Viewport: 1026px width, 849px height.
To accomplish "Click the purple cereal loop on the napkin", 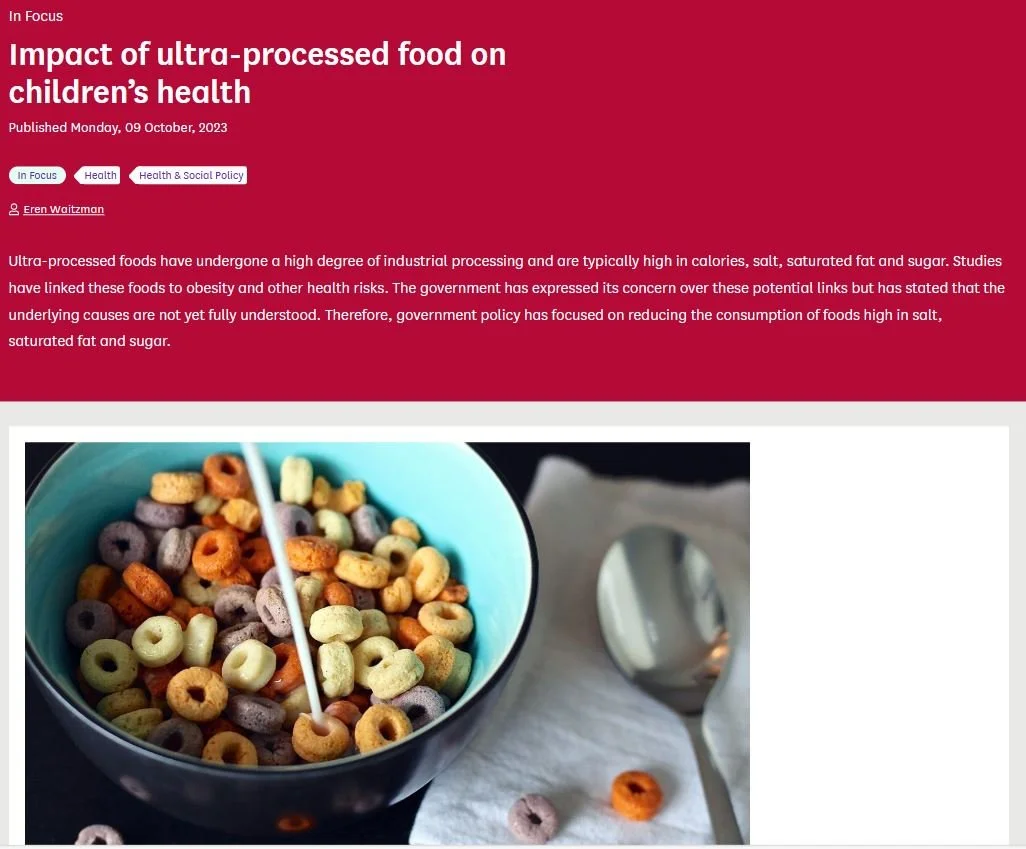I will [x=533, y=818].
